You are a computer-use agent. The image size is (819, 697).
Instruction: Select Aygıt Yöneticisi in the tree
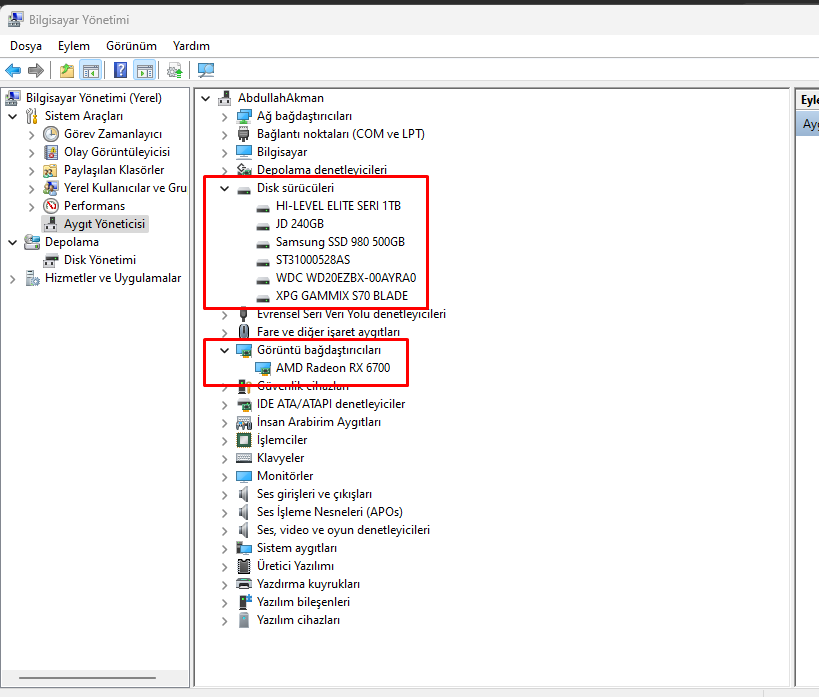pos(104,224)
